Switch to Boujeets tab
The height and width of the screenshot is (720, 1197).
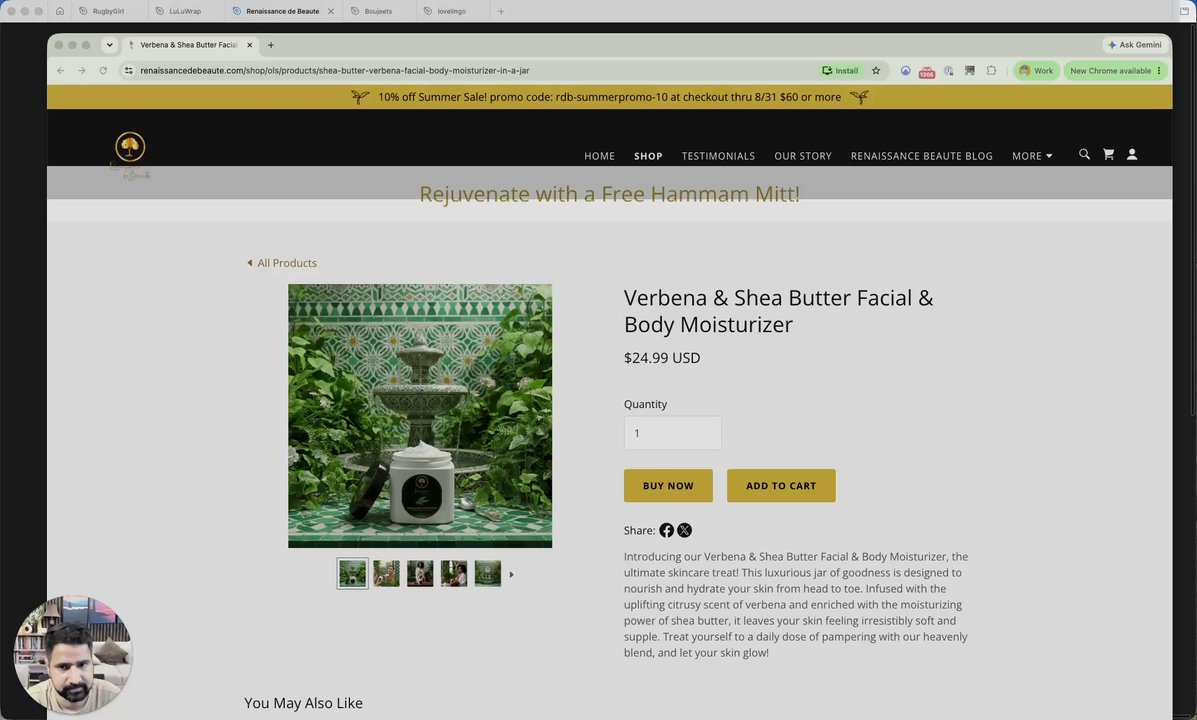pyautogui.click(x=378, y=11)
